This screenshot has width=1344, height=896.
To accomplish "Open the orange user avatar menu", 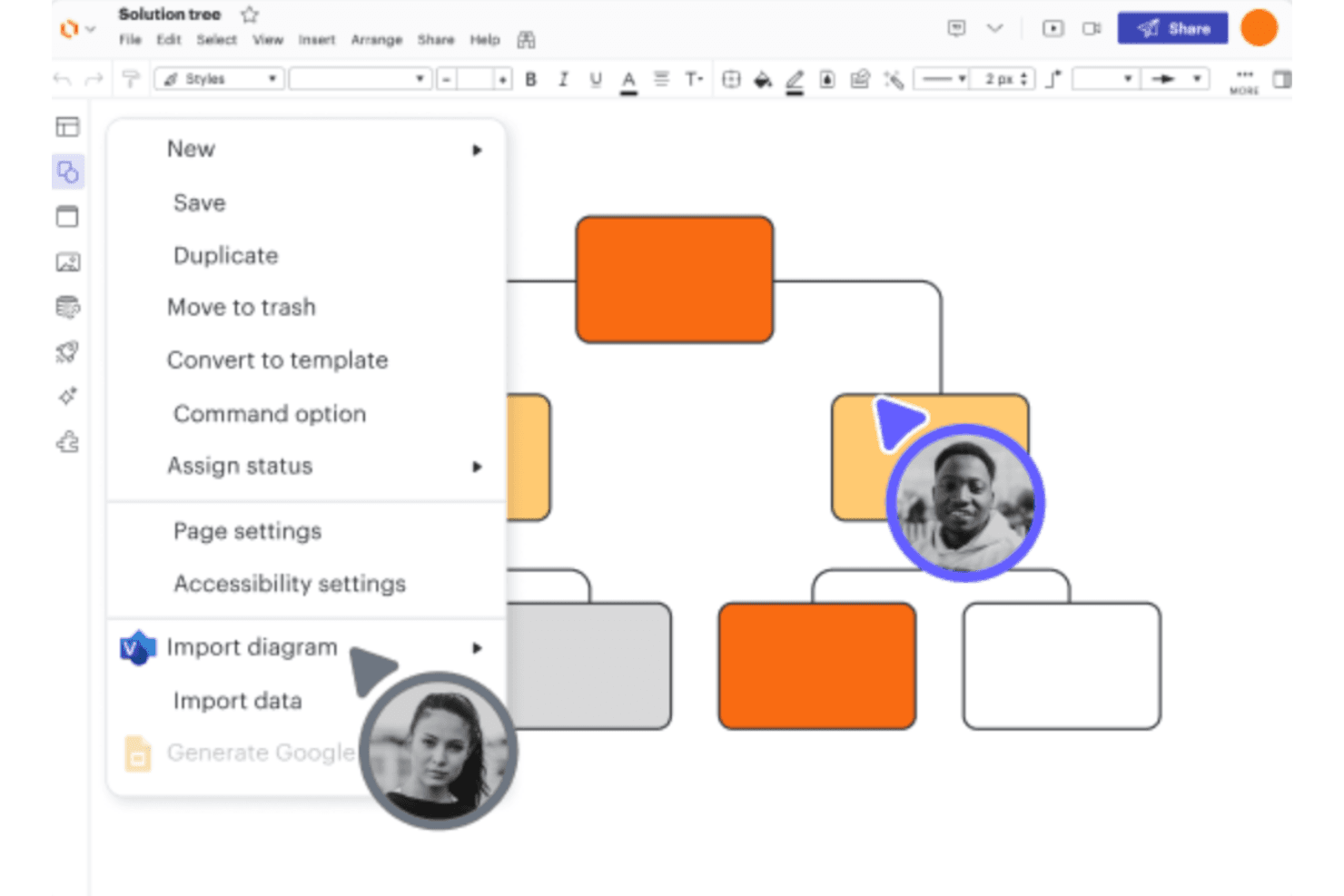I will [x=1260, y=27].
